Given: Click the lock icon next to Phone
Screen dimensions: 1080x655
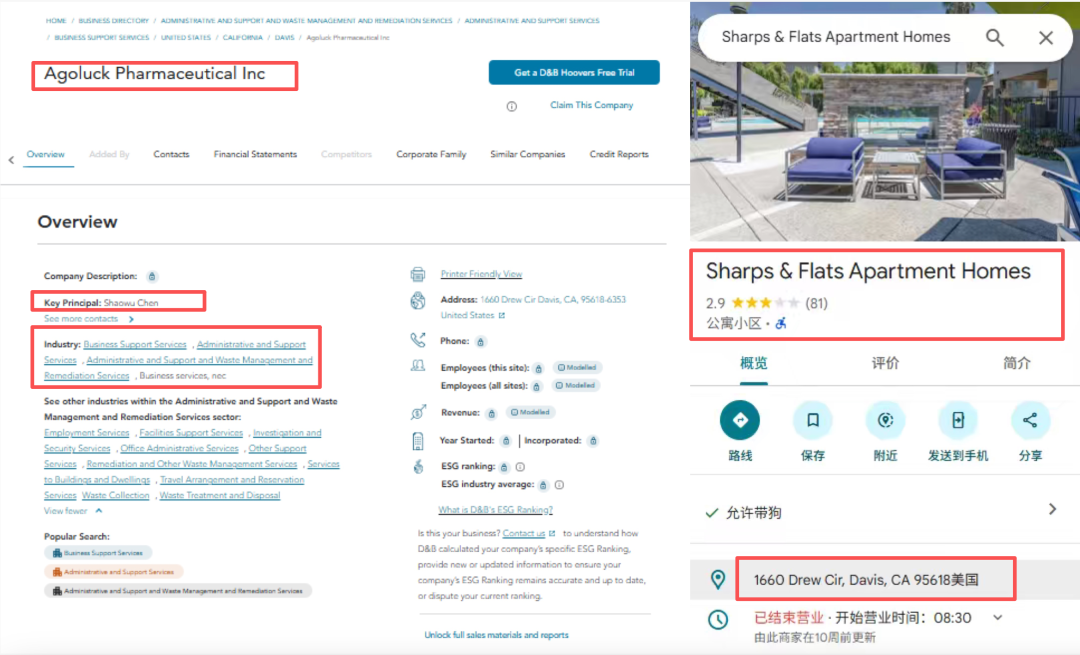Looking at the screenshot, I should point(481,342).
